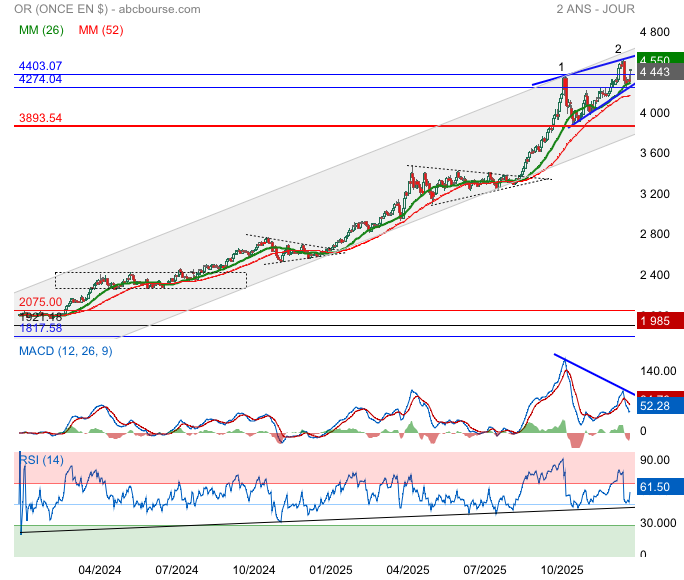The image size is (684, 580).
Task: Click the 04/2024 date axis label
Action: coord(99,570)
